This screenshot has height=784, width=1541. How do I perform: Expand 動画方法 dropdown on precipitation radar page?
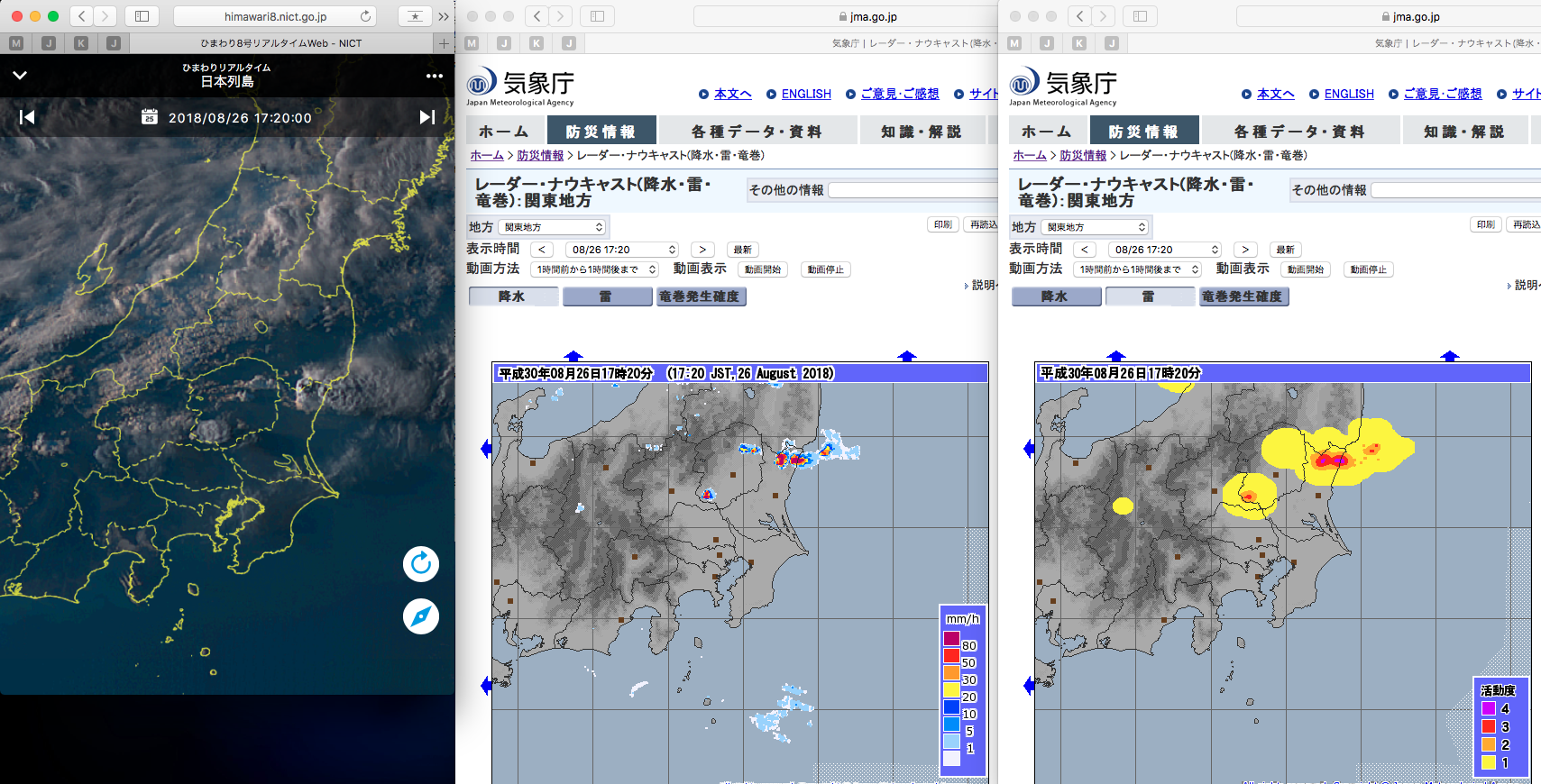[595, 269]
